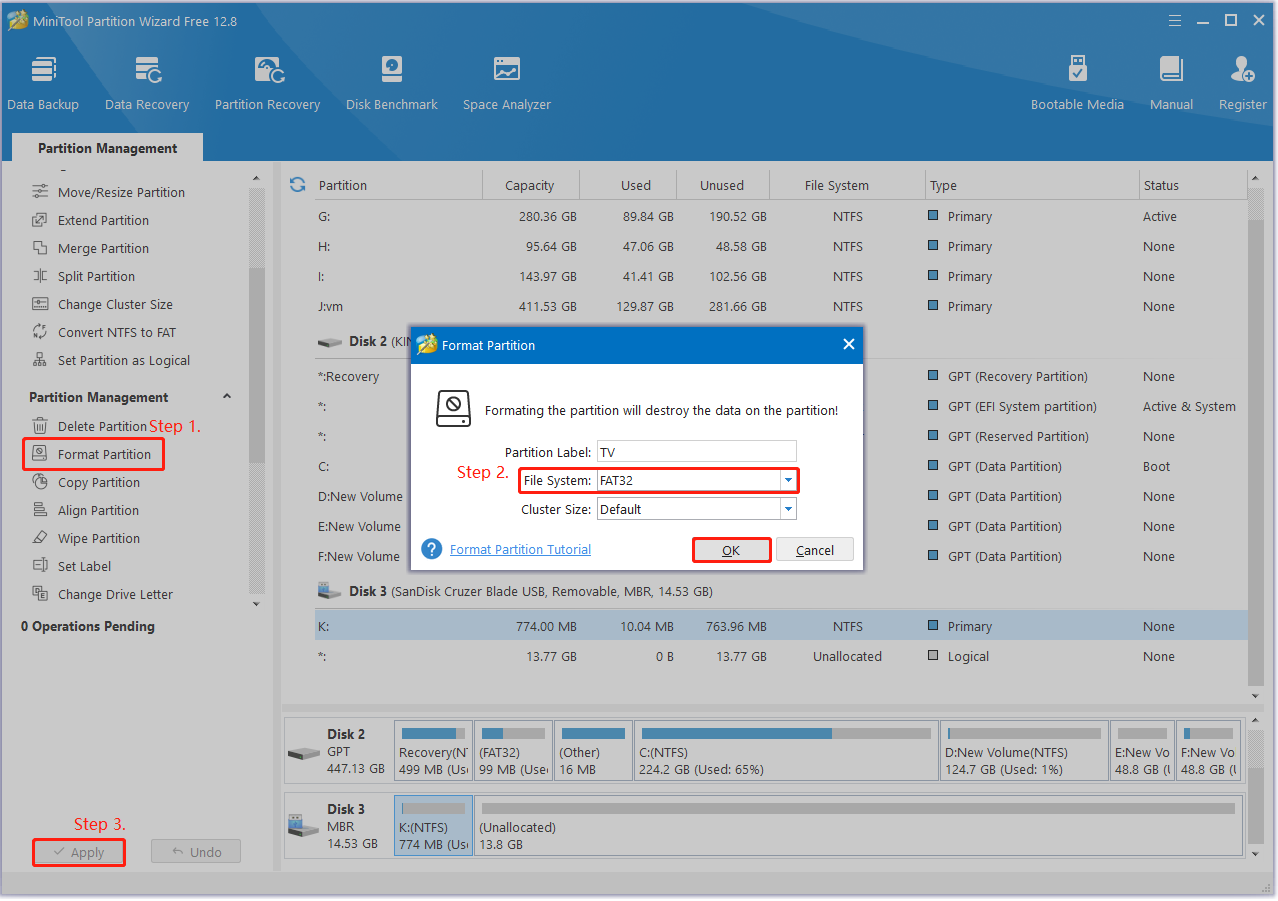Viewport: 1278px width, 901px height.
Task: Click the Apply button
Action: [79, 852]
